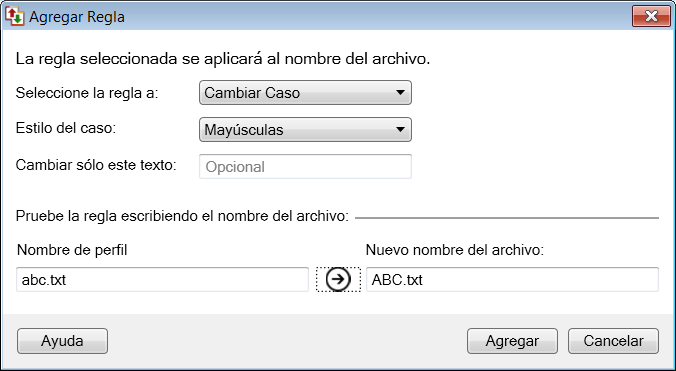Click the file renamer app icon in the title bar

tap(14, 16)
